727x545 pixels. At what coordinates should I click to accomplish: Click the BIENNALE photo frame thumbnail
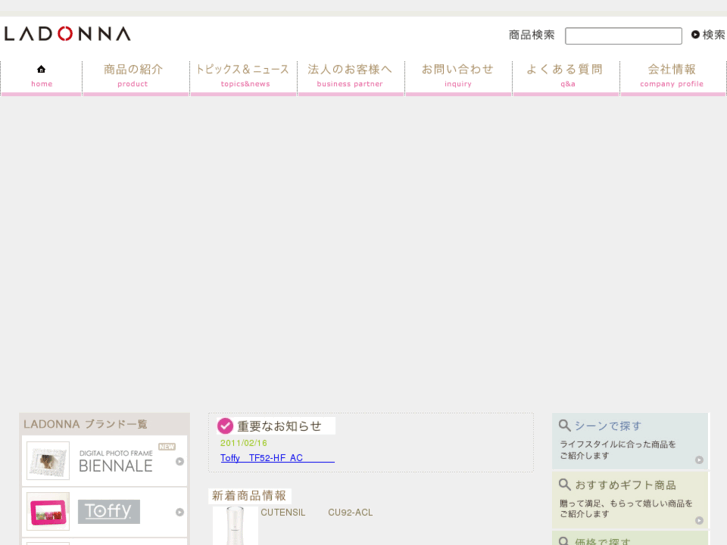[48, 460]
